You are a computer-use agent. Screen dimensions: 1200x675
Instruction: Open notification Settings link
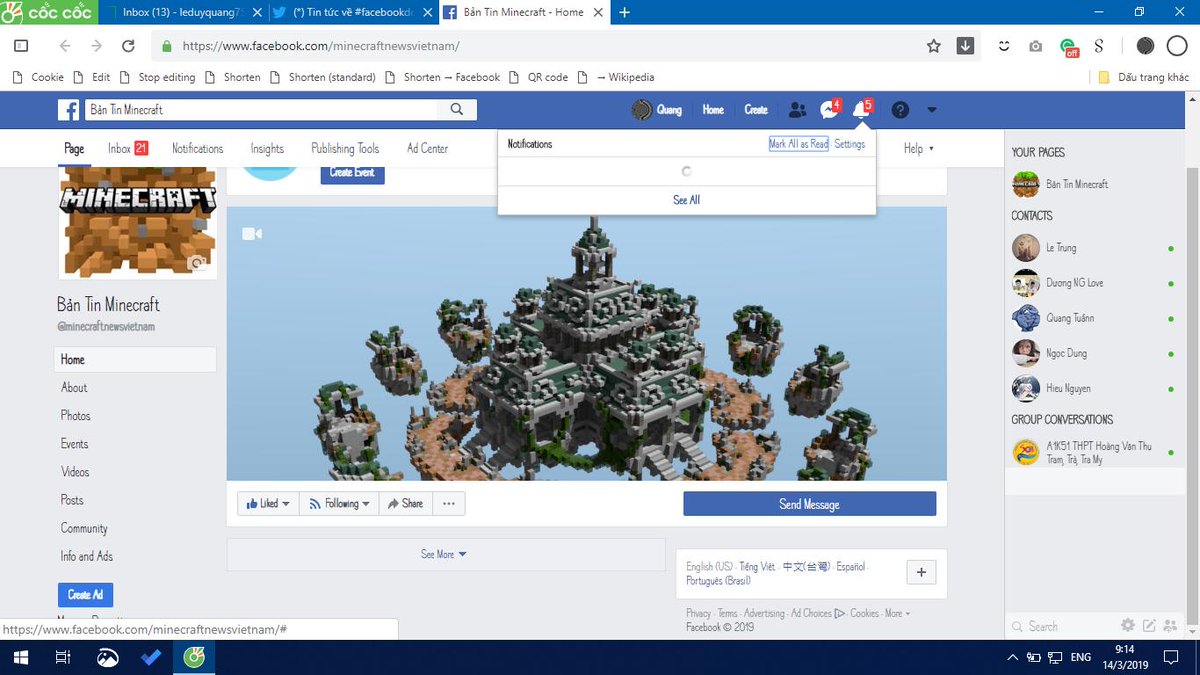(x=850, y=144)
